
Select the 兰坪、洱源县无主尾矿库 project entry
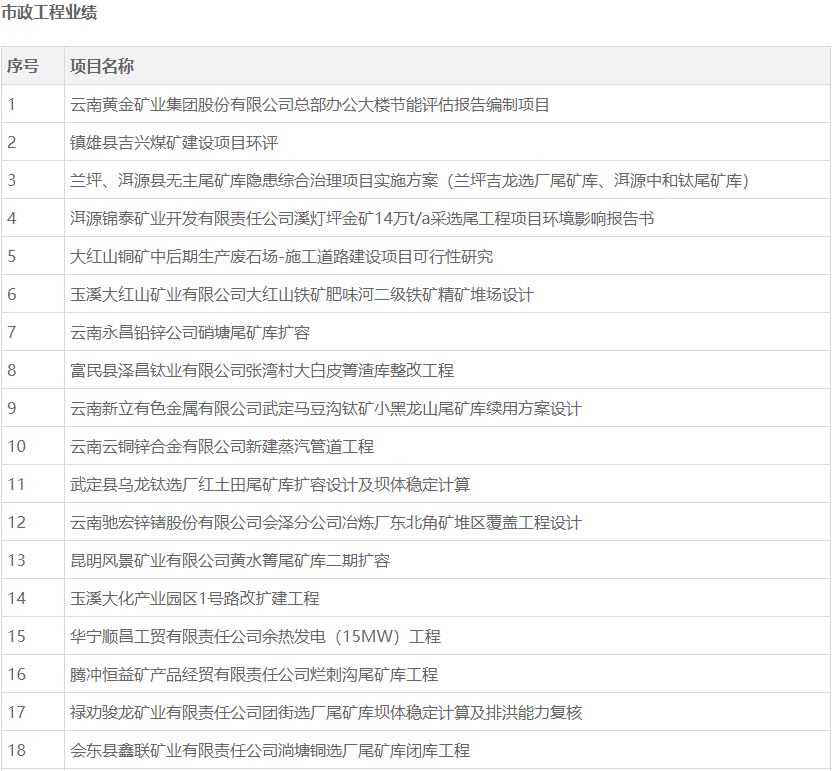click(x=409, y=180)
